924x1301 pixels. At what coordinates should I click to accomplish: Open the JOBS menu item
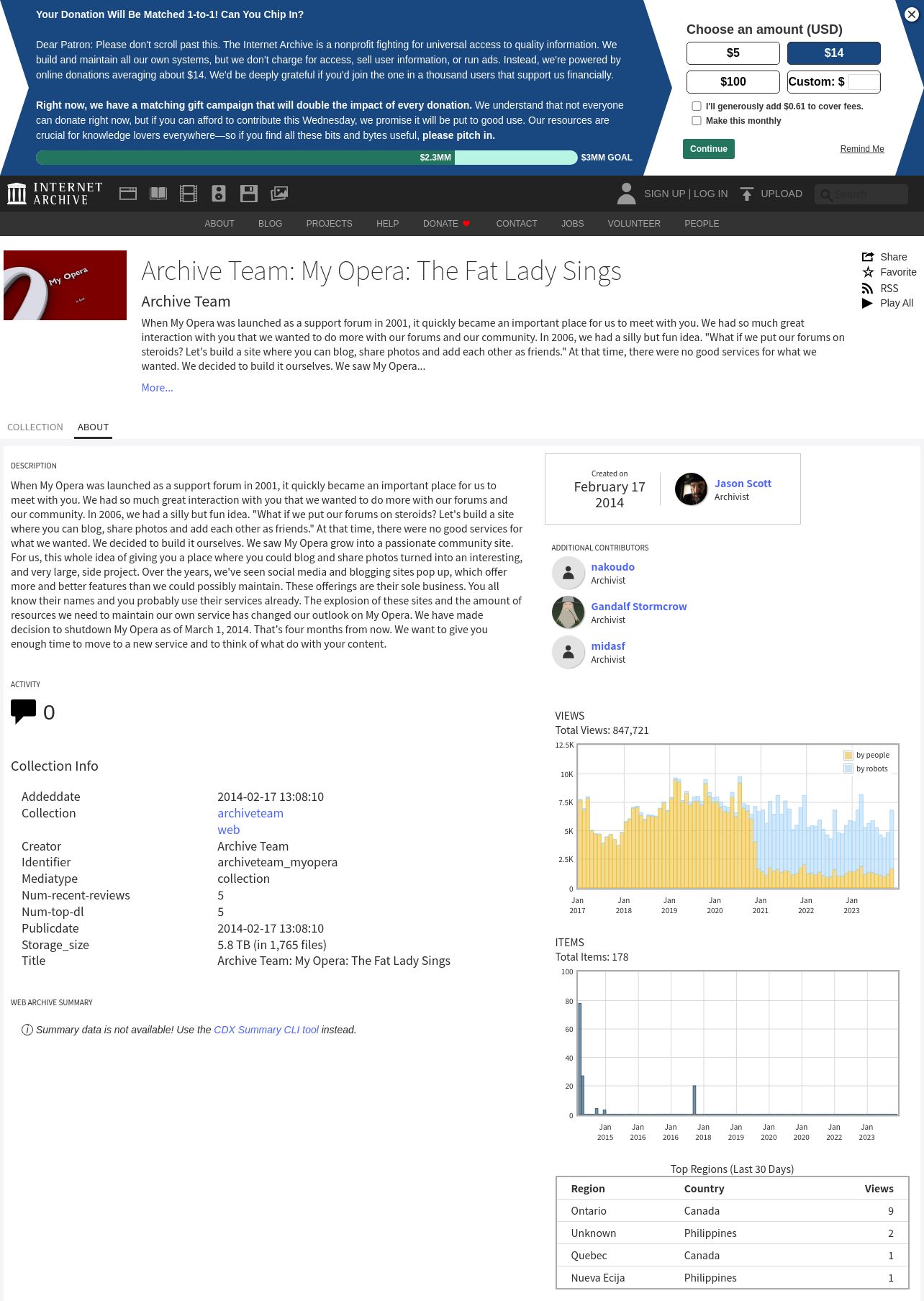click(x=573, y=224)
